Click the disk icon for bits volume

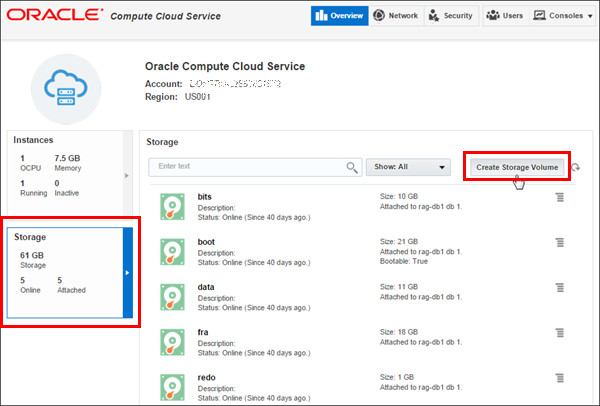click(172, 207)
